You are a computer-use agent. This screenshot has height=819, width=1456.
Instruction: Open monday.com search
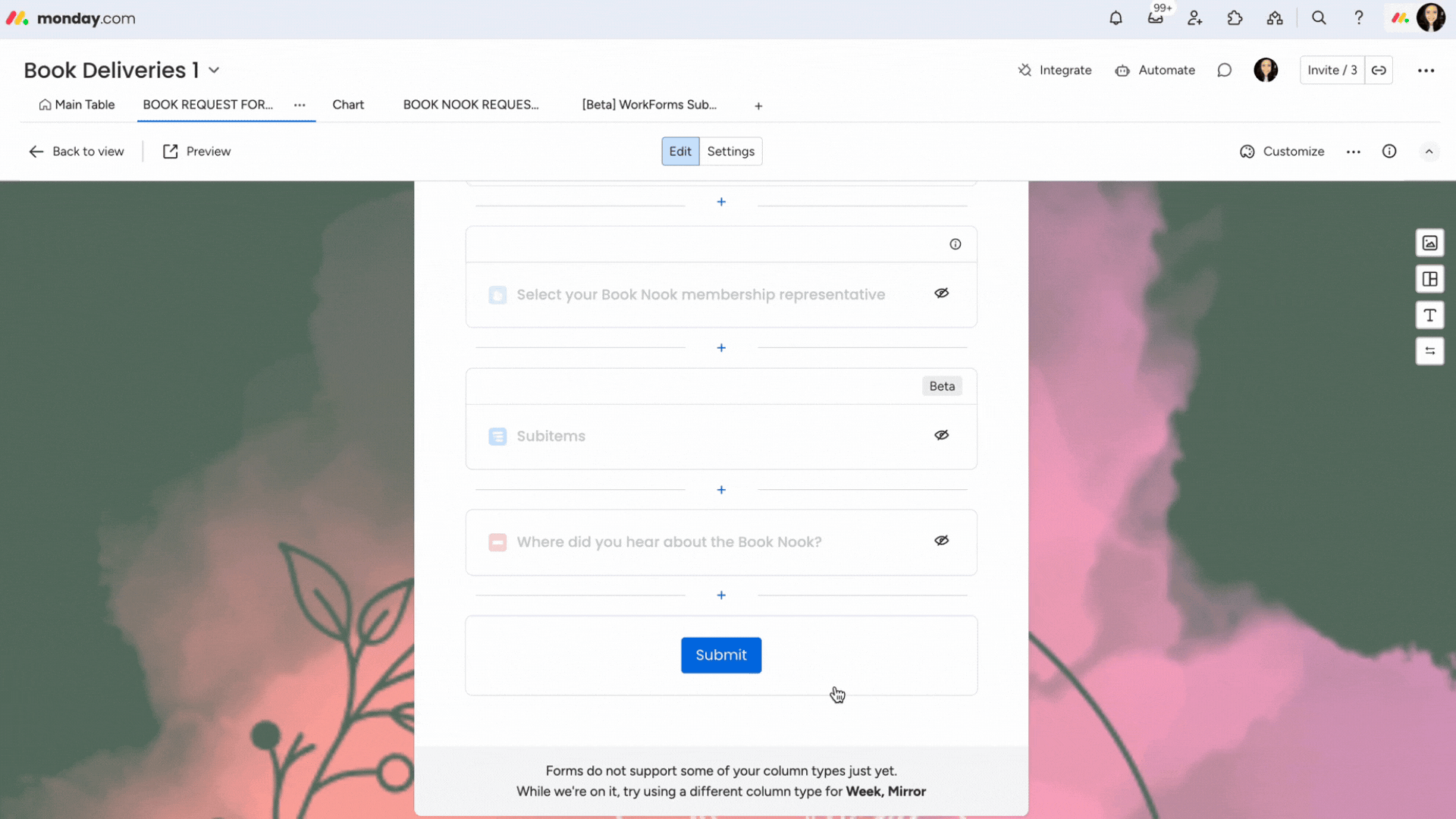(x=1319, y=17)
